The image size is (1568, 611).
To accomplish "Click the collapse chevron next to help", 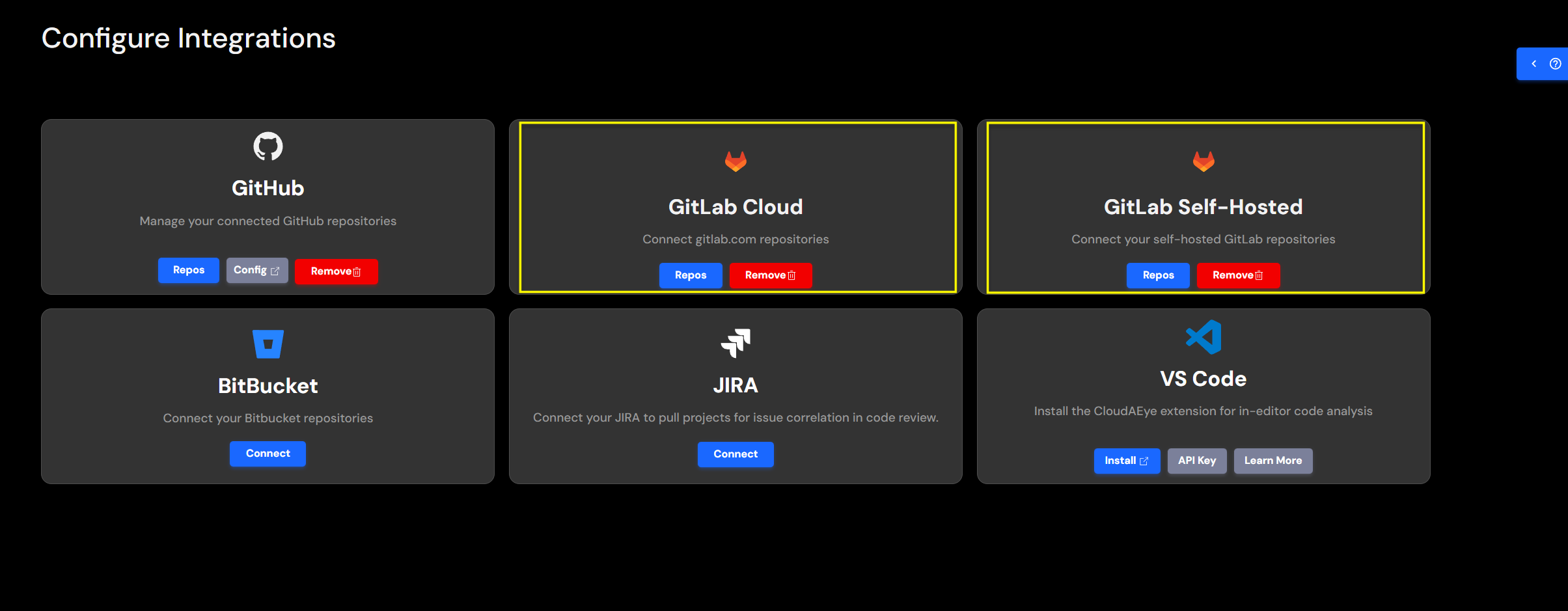I will click(x=1534, y=63).
